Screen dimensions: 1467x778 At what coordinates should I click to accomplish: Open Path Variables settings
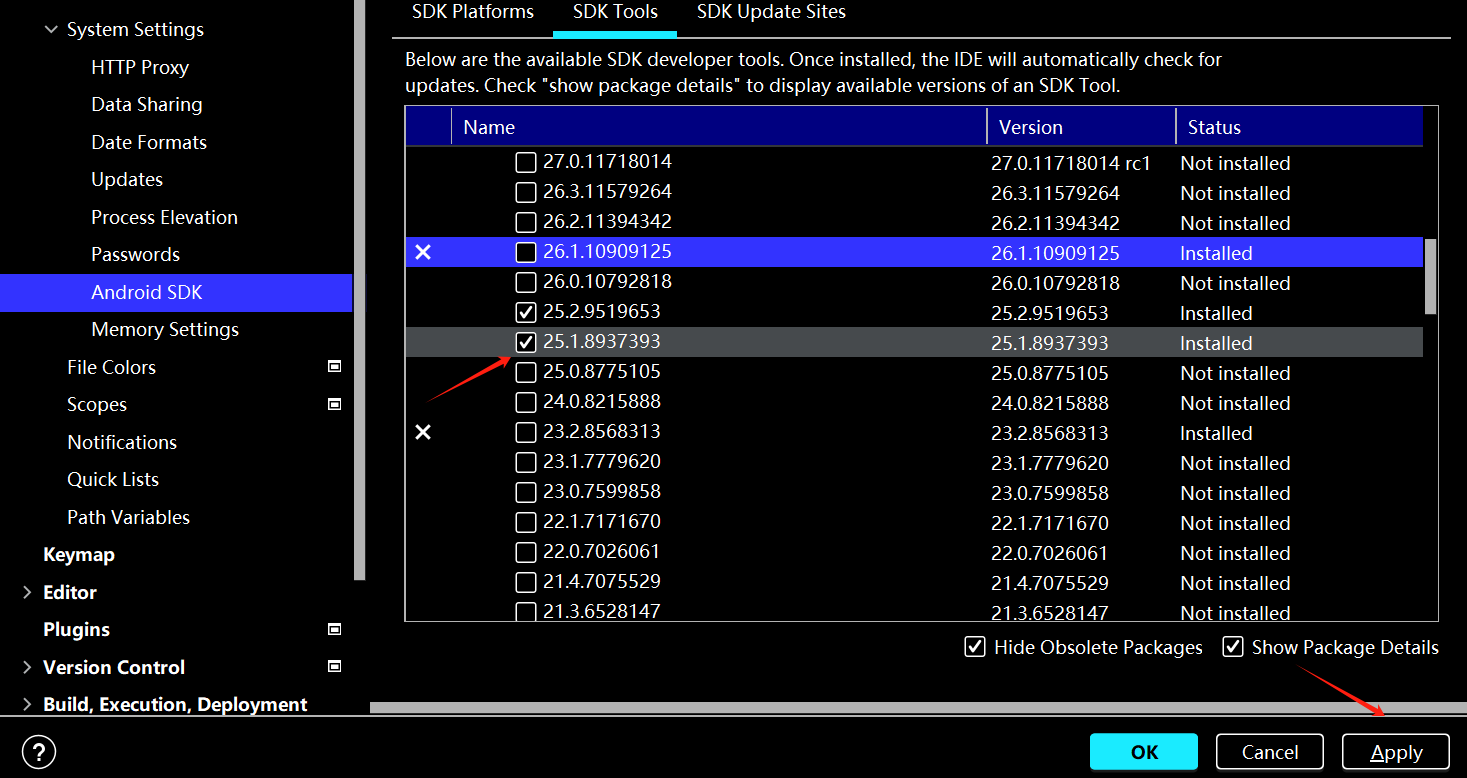[x=128, y=517]
